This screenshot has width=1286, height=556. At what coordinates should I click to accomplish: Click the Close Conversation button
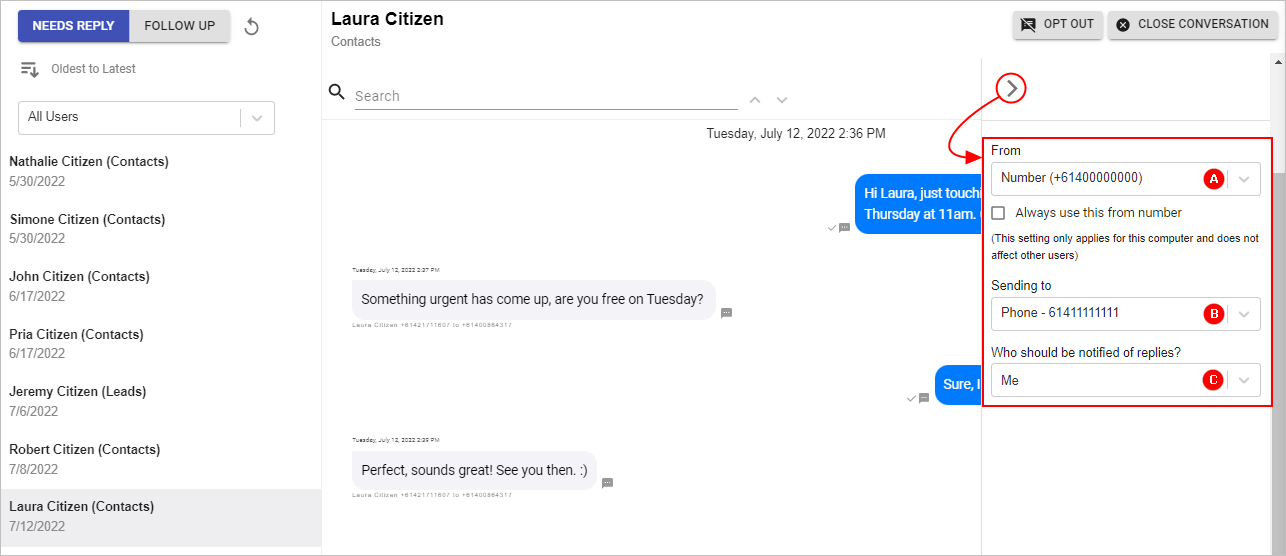(x=1193, y=24)
